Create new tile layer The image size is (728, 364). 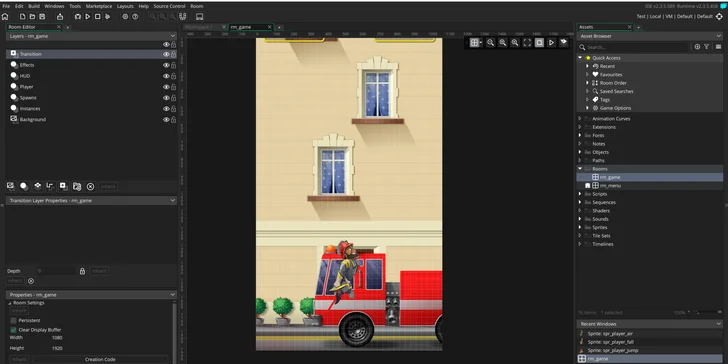coord(38,186)
